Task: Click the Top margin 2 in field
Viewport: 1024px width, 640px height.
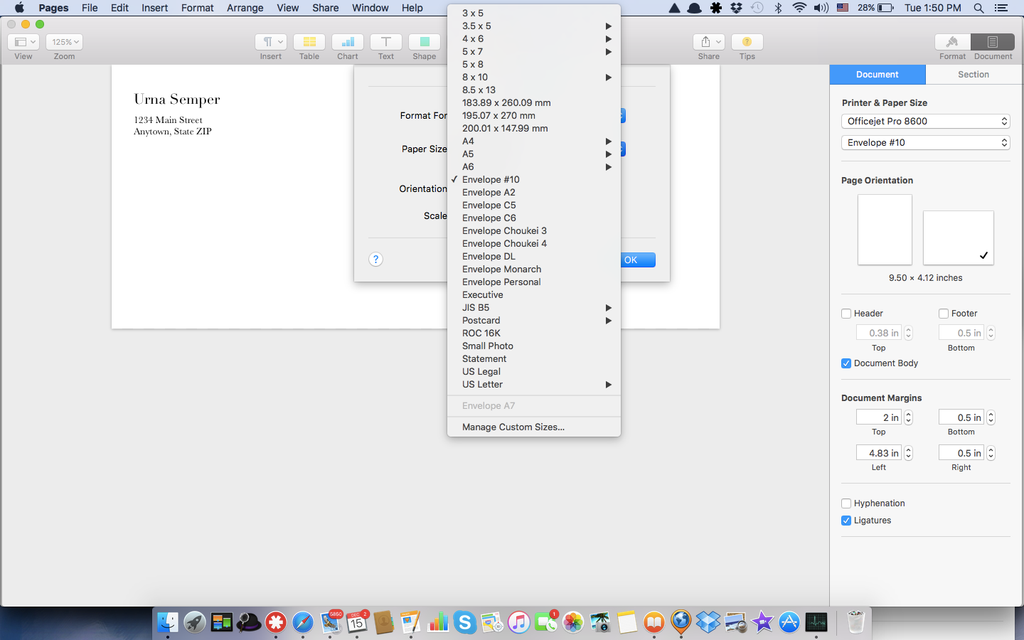Action: pyautogui.click(x=879, y=417)
